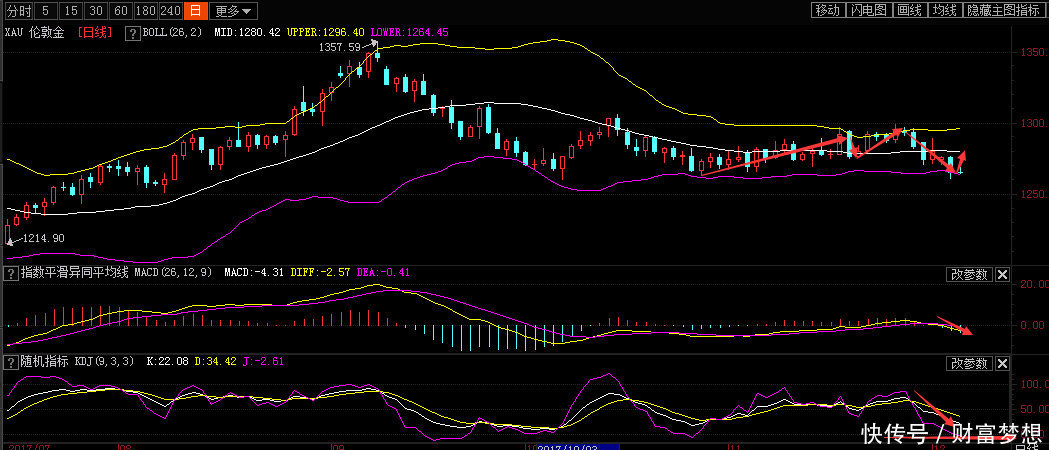Select the 30-minute timeframe
Viewport: 1049px width, 450px height.
pyautogui.click(x=96, y=11)
